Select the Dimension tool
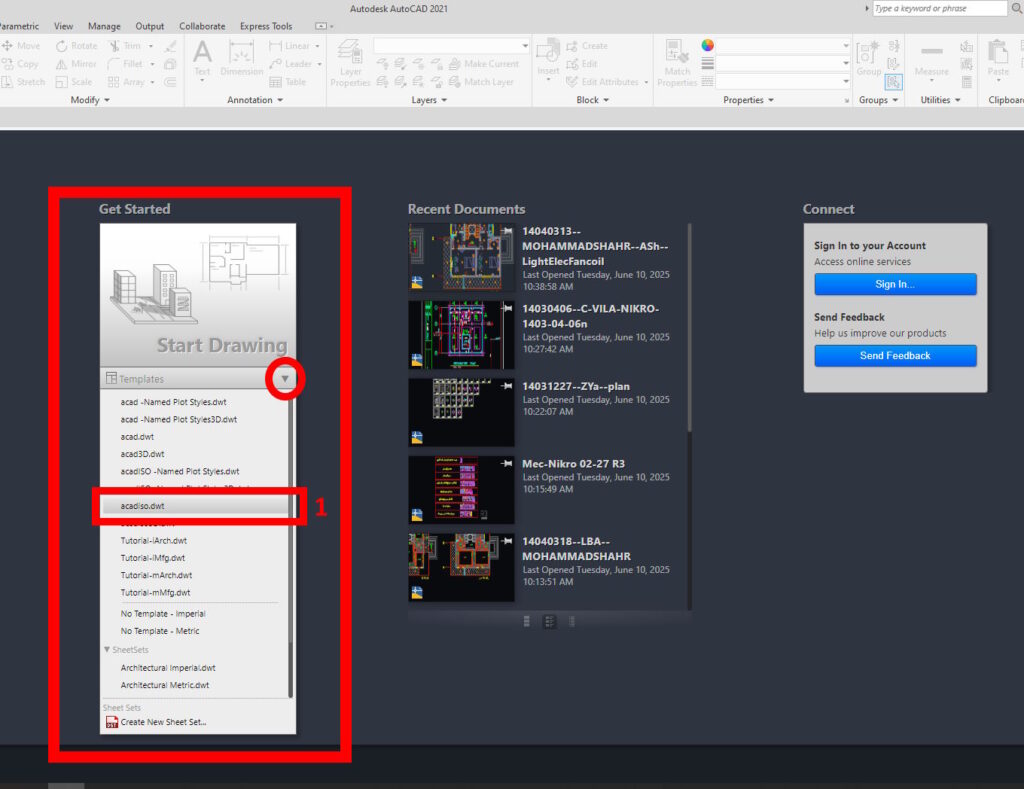 click(x=242, y=59)
